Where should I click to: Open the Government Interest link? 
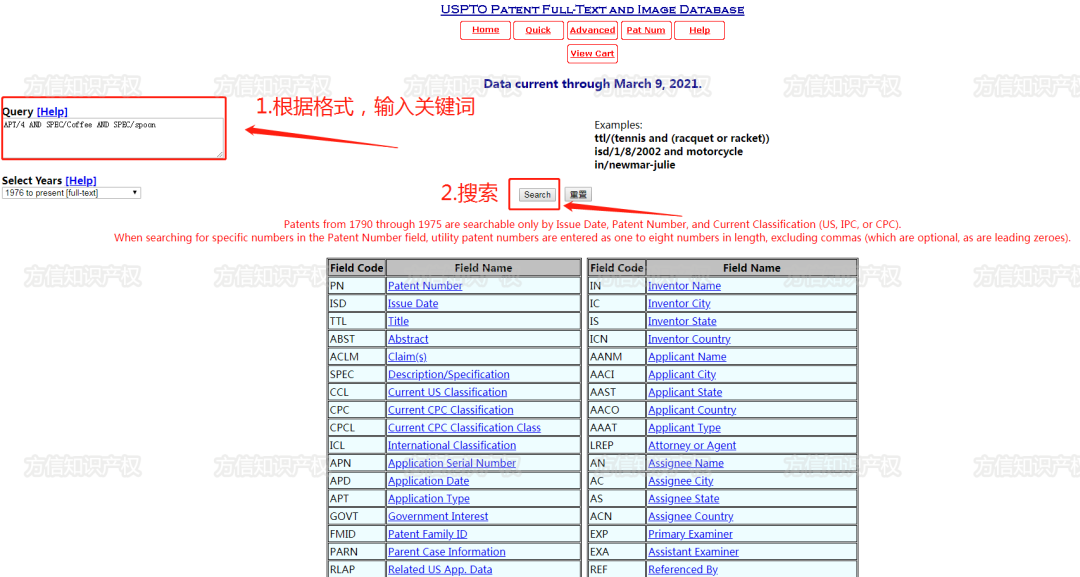point(438,516)
